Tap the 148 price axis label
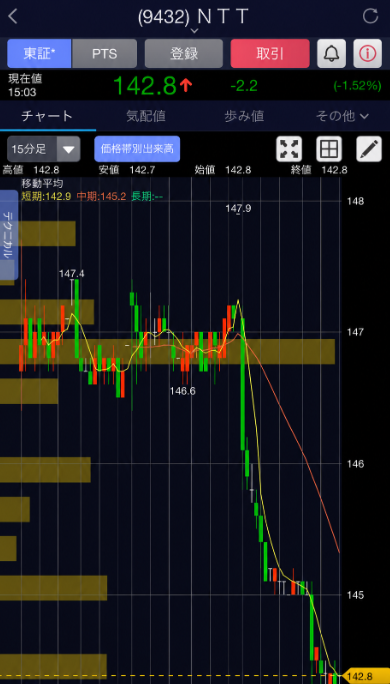 (355, 201)
